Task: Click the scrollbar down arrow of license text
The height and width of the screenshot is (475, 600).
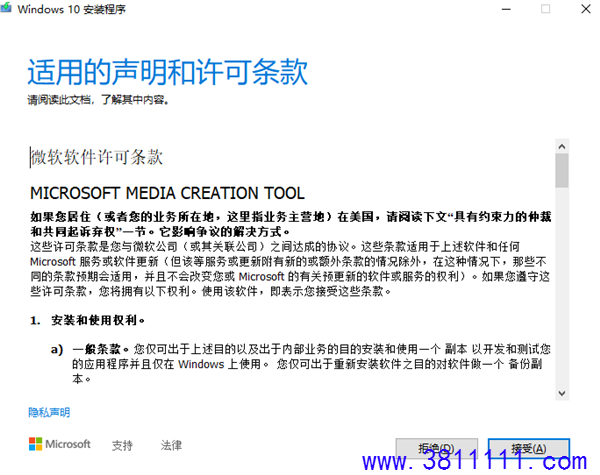Action: pos(562,393)
